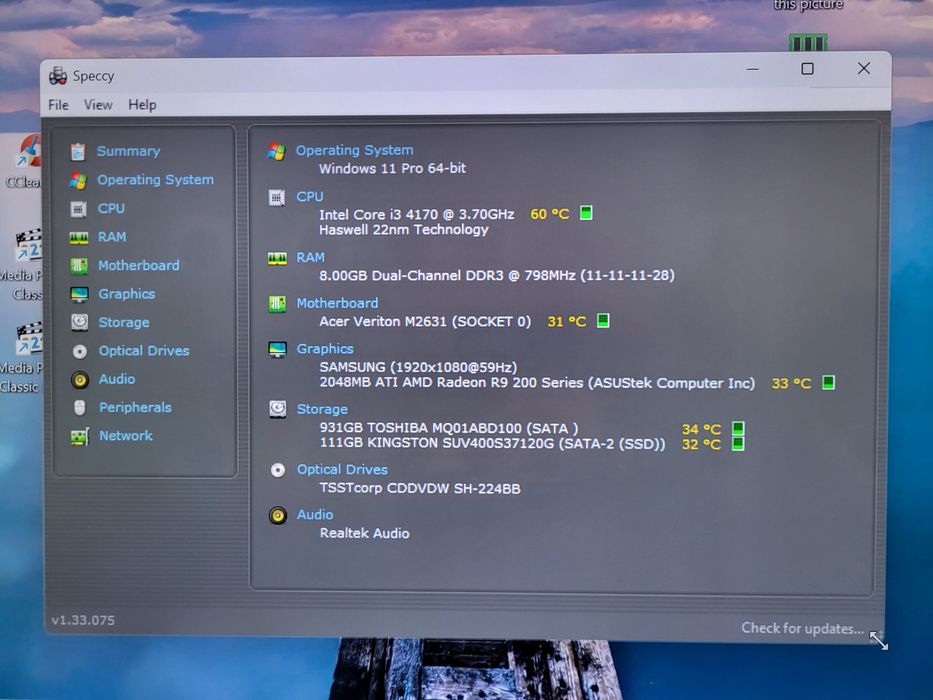Switch to the CPU section

click(111, 208)
